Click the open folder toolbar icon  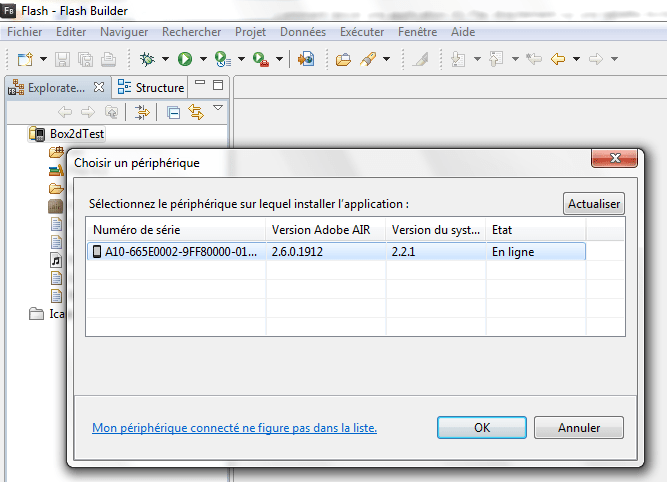click(x=343, y=59)
